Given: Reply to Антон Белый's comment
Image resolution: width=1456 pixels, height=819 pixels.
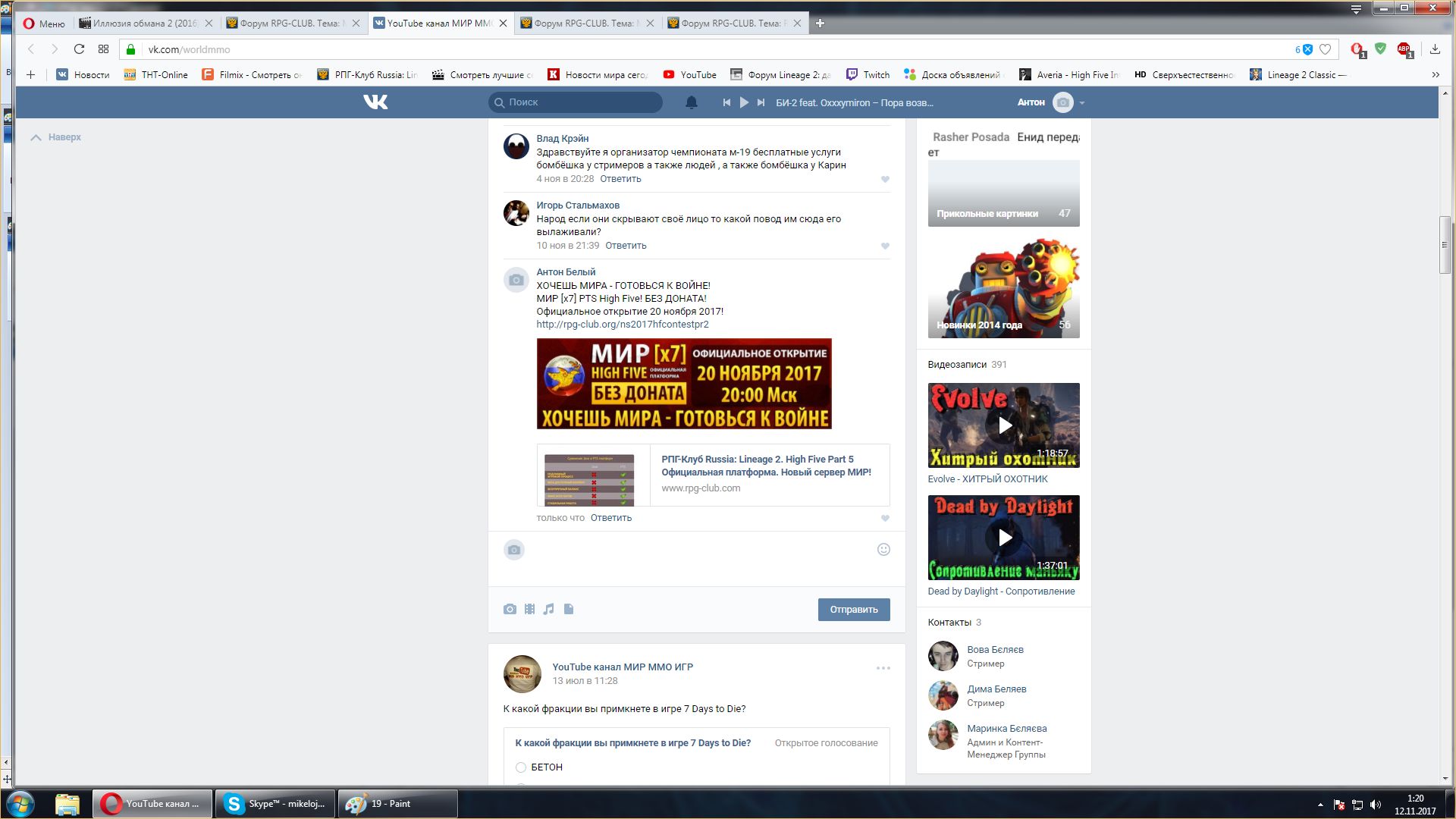Looking at the screenshot, I should 610,518.
